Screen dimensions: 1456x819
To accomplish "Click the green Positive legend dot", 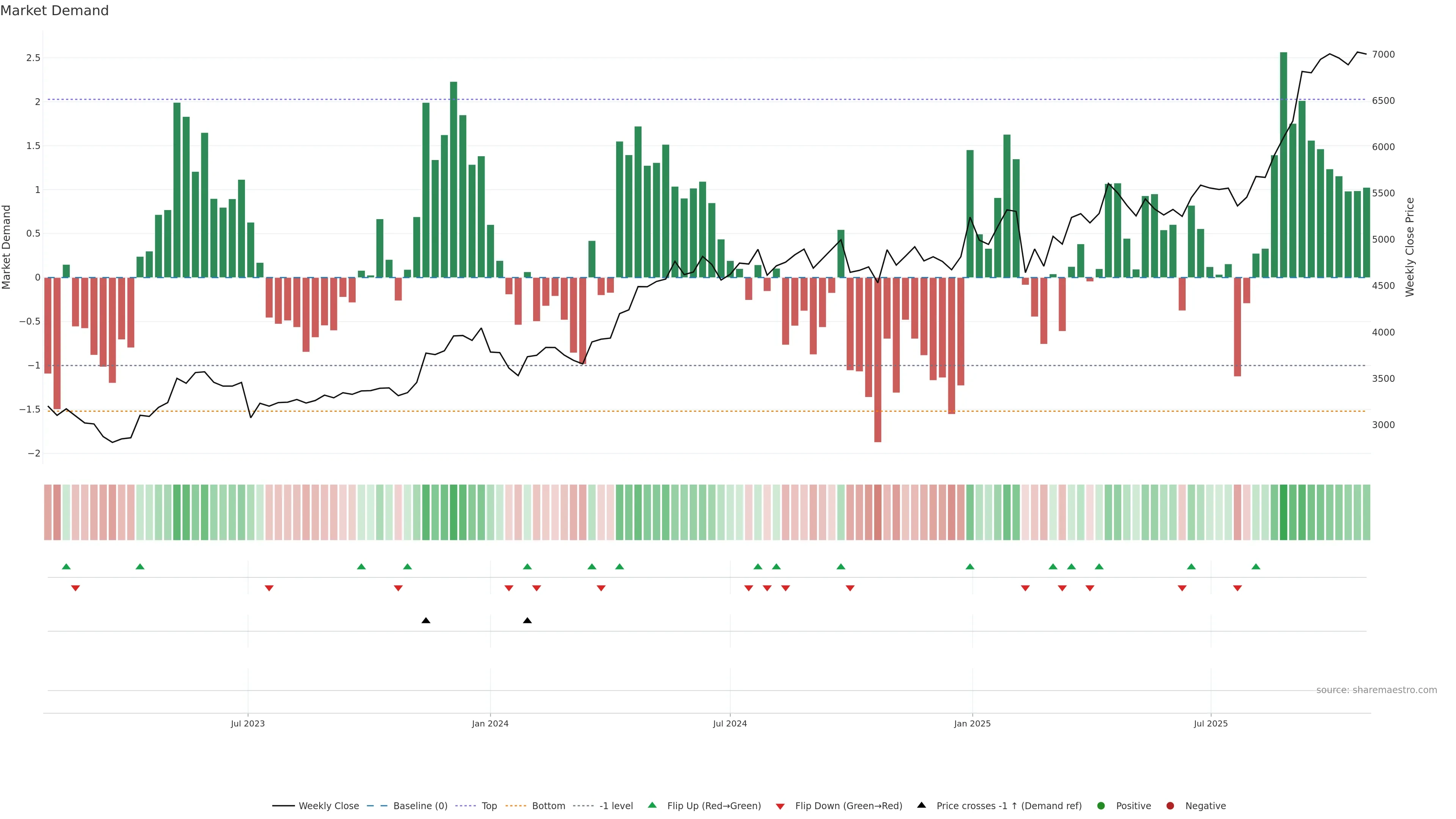I will coord(1100,806).
